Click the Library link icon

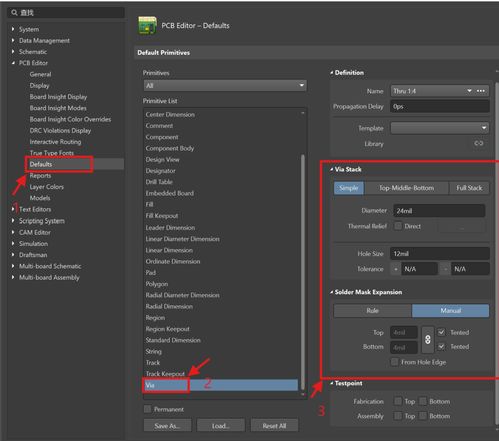click(479, 143)
